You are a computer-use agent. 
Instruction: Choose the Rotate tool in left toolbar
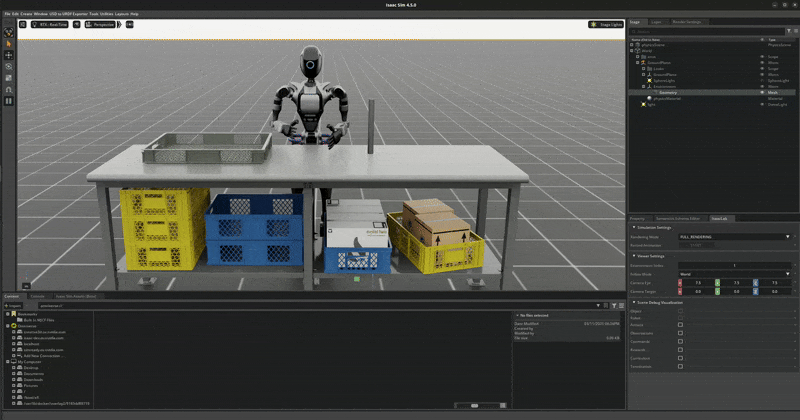[x=9, y=66]
